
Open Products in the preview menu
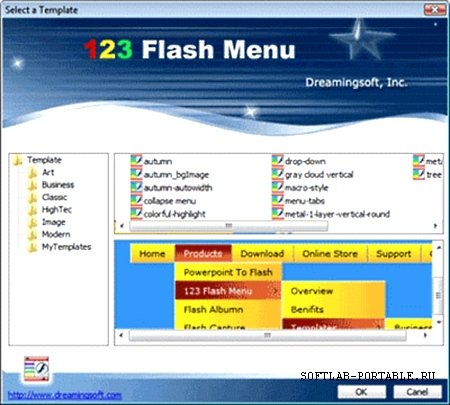tap(203, 254)
